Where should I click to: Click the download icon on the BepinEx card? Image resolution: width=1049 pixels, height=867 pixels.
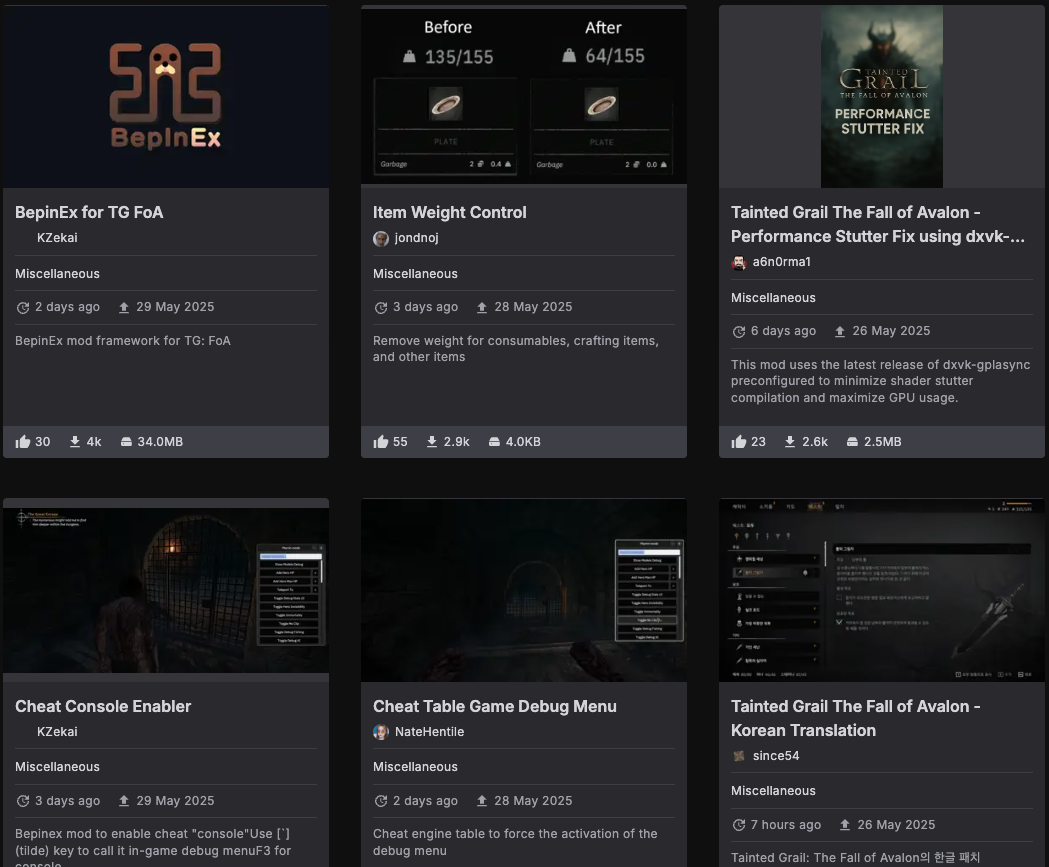click(x=75, y=442)
